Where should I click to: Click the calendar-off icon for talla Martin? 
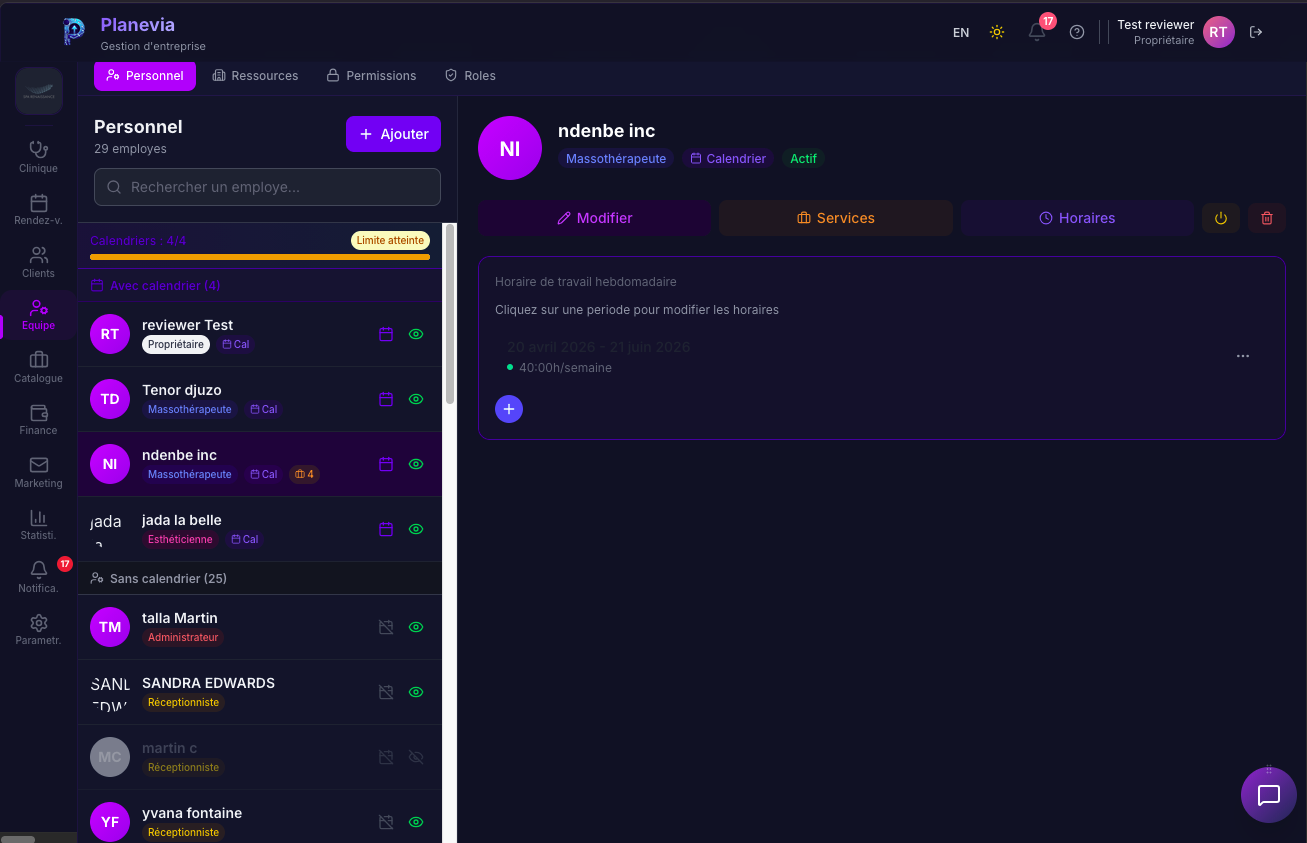pos(386,627)
